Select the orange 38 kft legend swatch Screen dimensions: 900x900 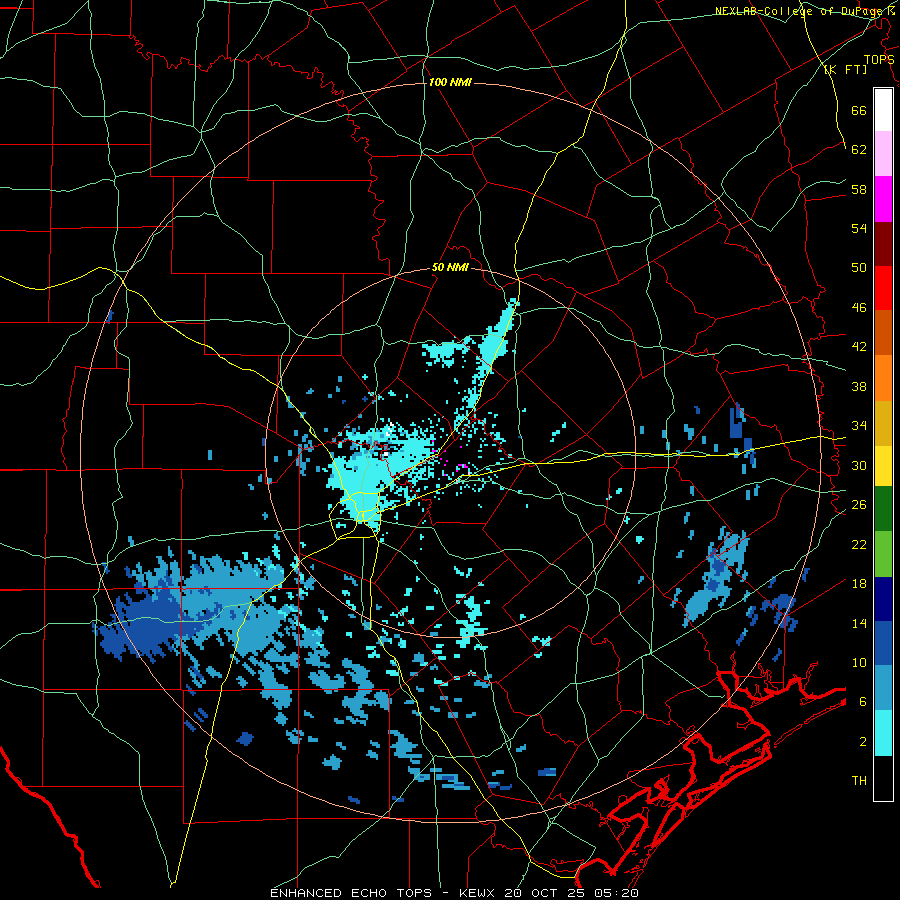coord(883,378)
